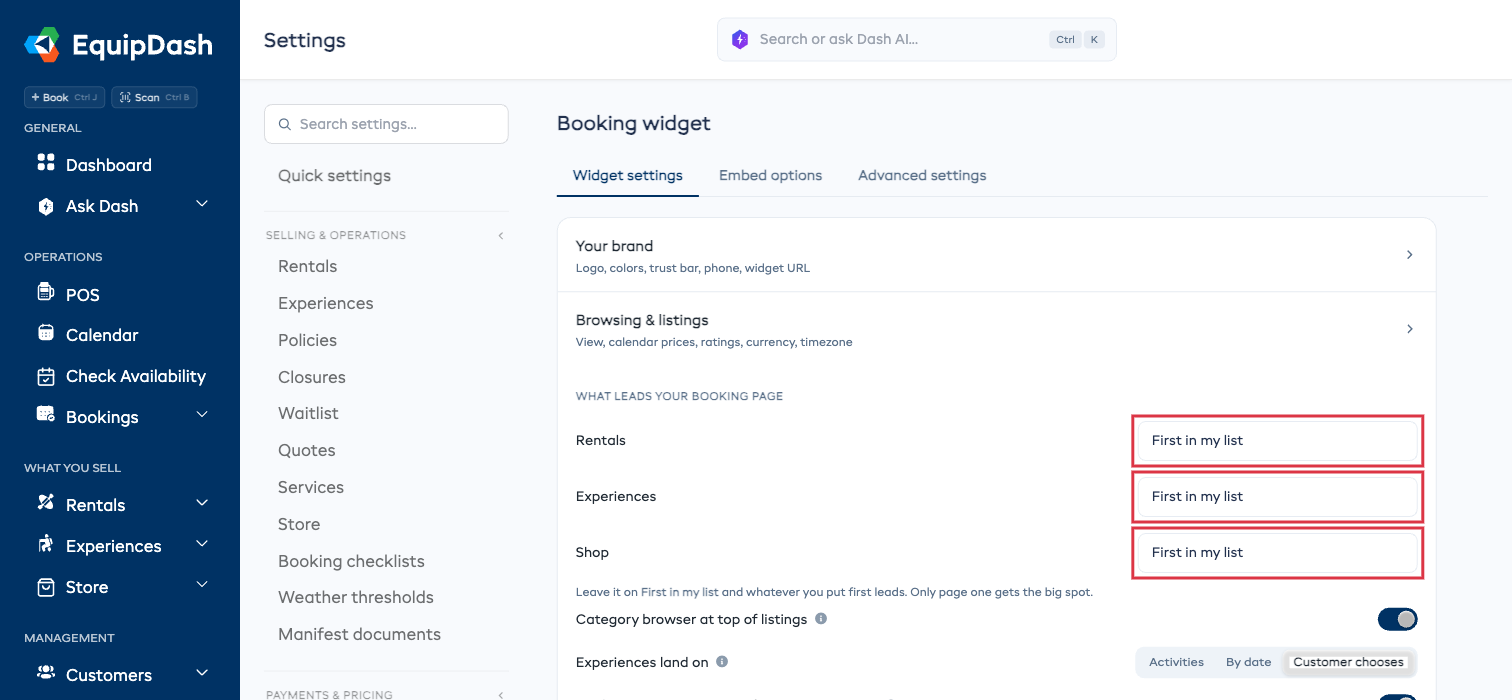Open Rentals in Selling & Operations settings
Viewport: 1512px width, 700px height.
click(307, 266)
